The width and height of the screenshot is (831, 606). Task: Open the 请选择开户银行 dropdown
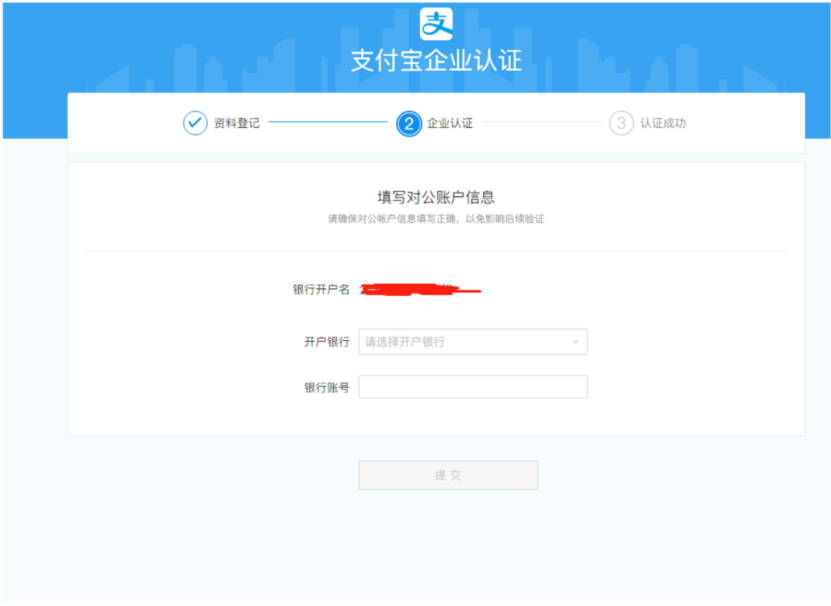[473, 342]
